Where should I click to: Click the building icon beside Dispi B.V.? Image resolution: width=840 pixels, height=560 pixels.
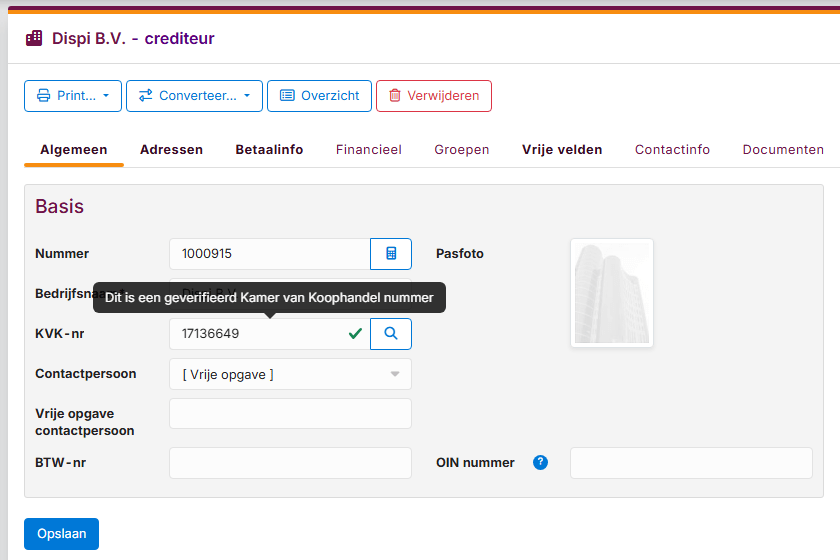(x=34, y=39)
